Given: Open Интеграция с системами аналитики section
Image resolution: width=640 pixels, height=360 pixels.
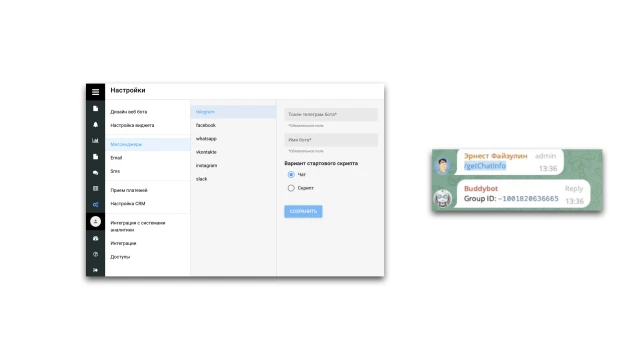Looking at the screenshot, I should point(138,227).
